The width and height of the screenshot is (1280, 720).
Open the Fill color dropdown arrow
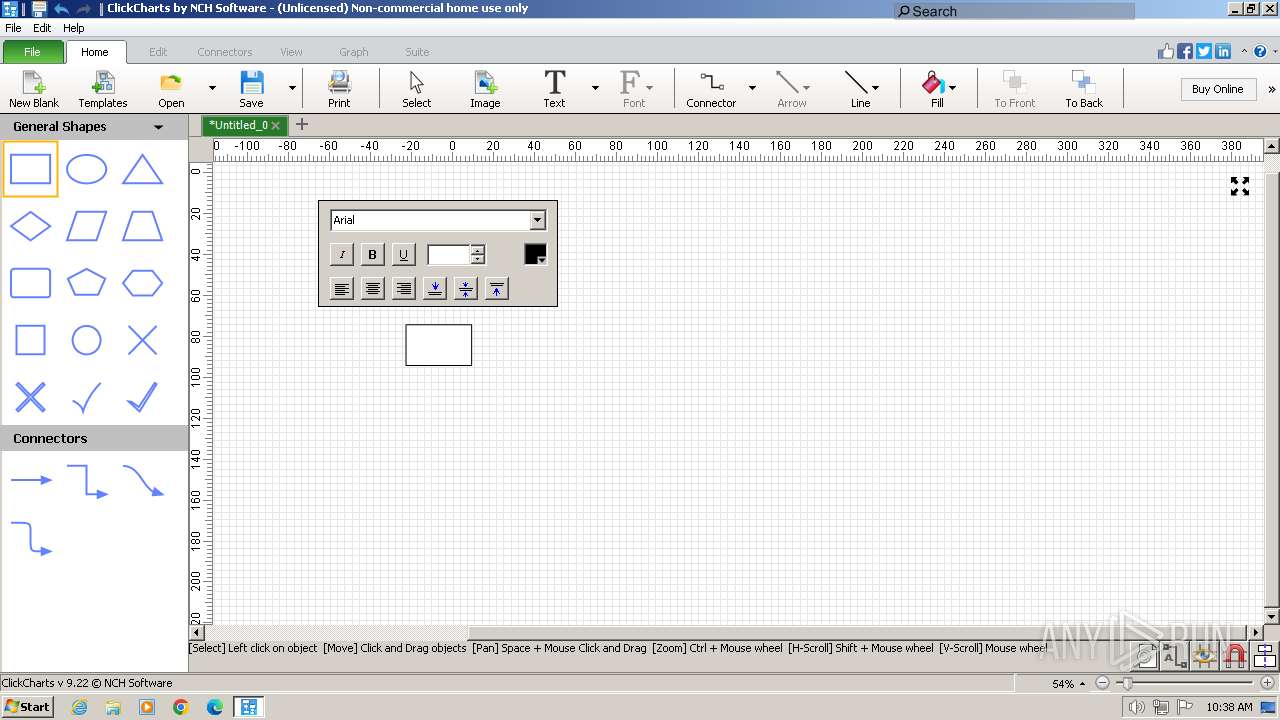952,88
